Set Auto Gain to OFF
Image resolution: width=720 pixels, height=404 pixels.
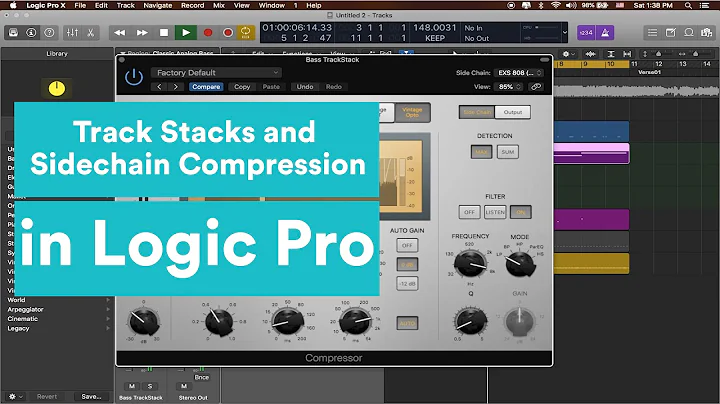click(x=407, y=246)
